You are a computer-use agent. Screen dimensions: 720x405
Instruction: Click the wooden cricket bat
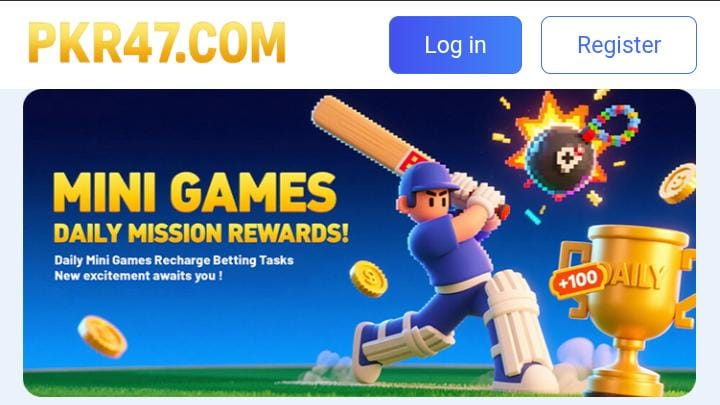[367, 134]
